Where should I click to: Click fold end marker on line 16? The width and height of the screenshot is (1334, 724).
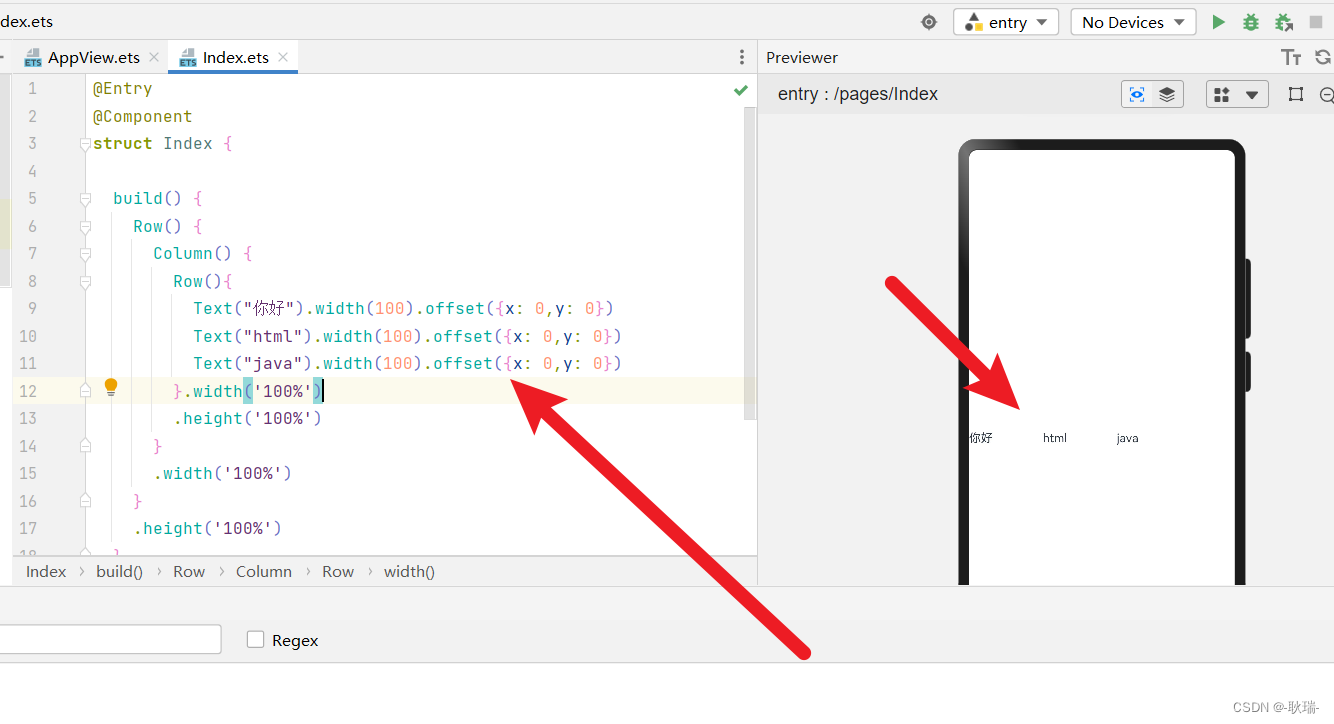[85, 501]
